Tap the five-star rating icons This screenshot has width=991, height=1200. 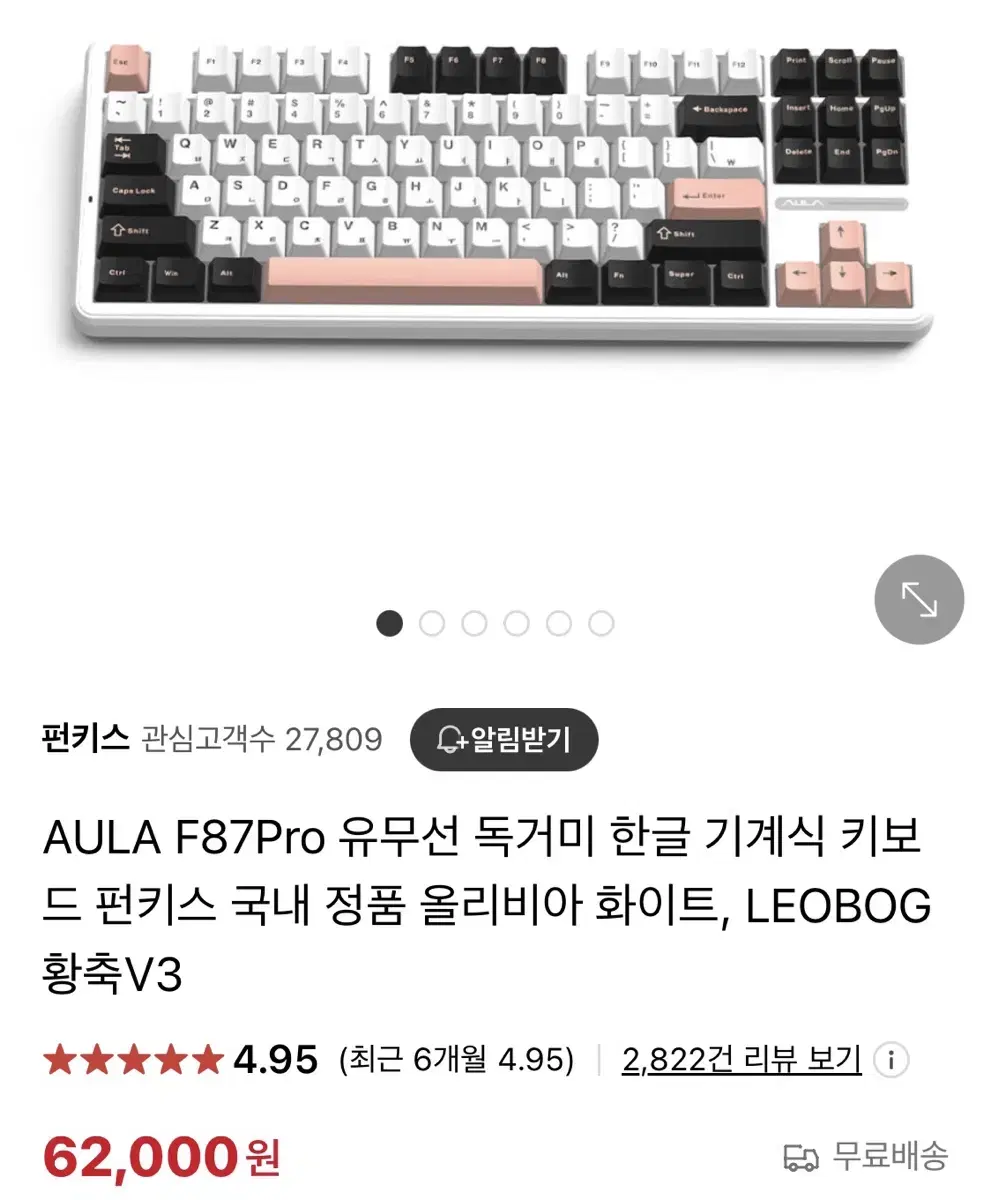(x=132, y=1059)
